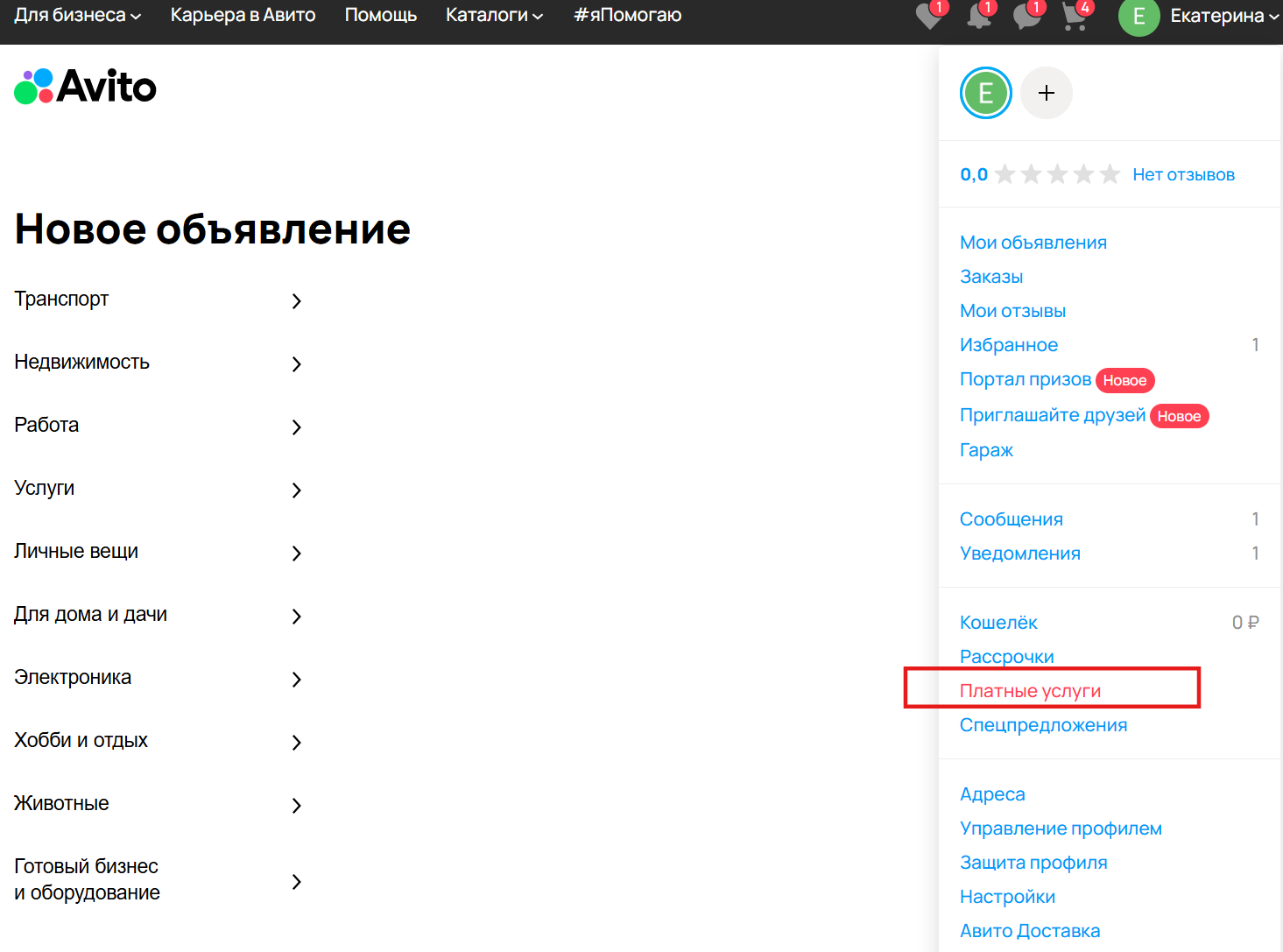View the Кошелёк balance page
1283x952 pixels.
tap(998, 622)
